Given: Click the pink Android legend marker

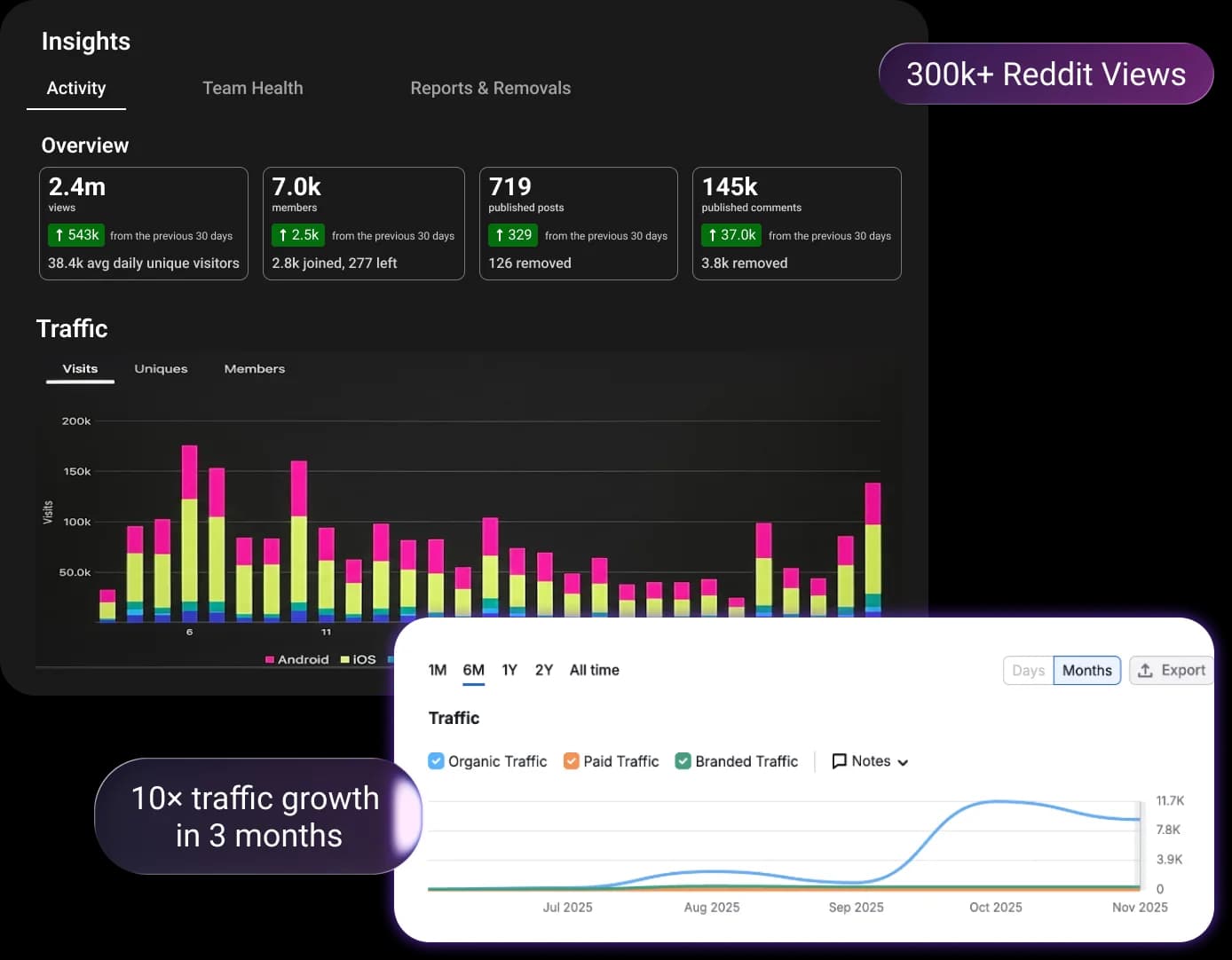Looking at the screenshot, I should 270,659.
